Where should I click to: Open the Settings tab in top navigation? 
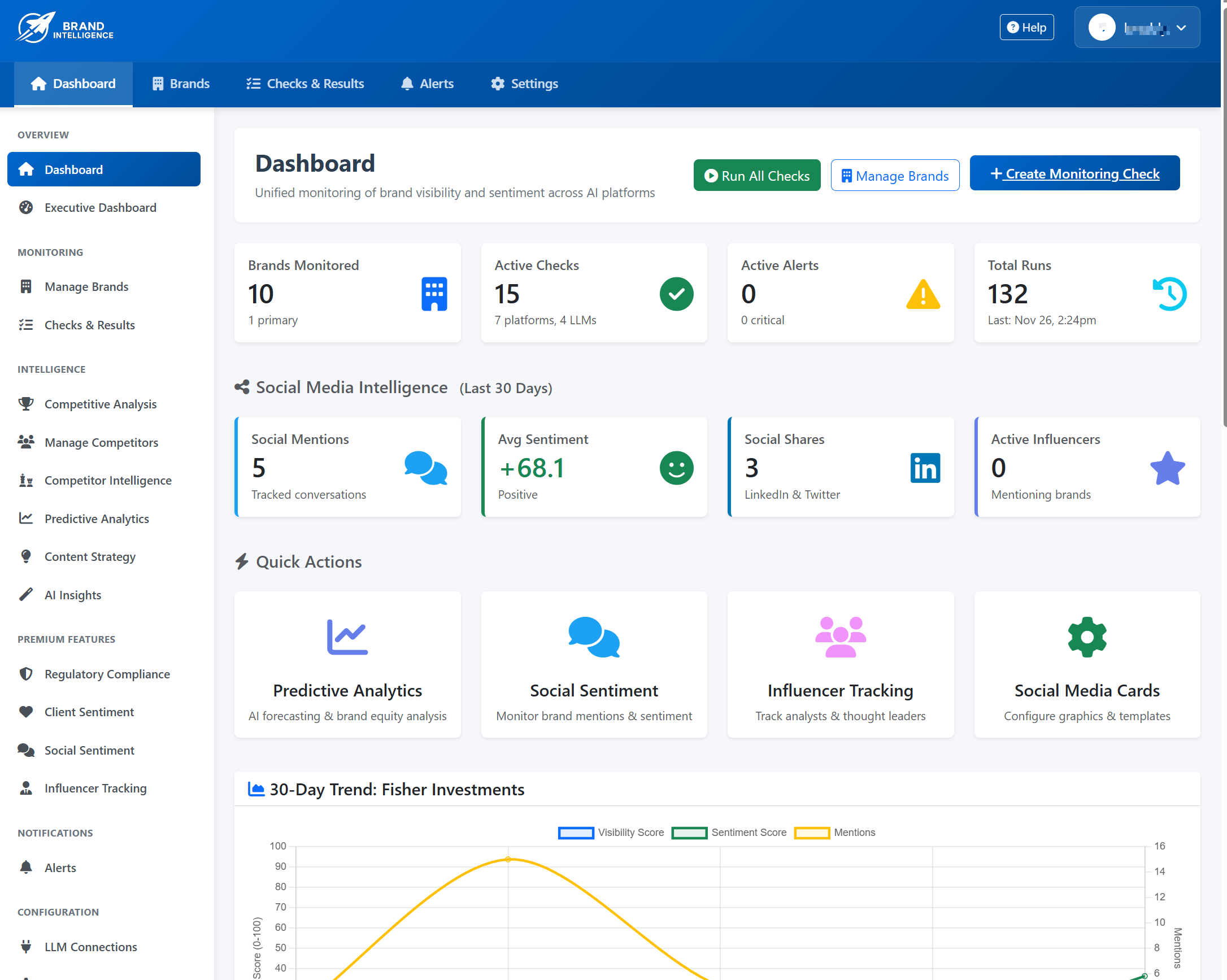(523, 83)
